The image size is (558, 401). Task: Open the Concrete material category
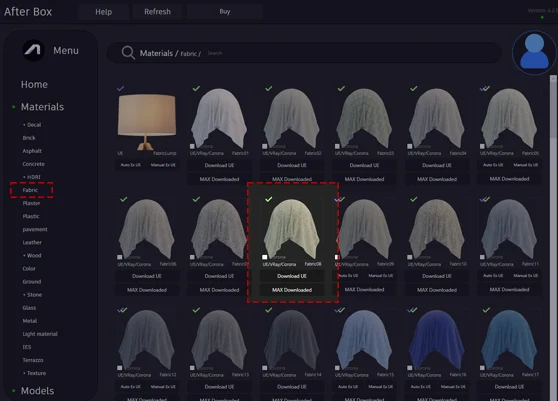pos(33,164)
